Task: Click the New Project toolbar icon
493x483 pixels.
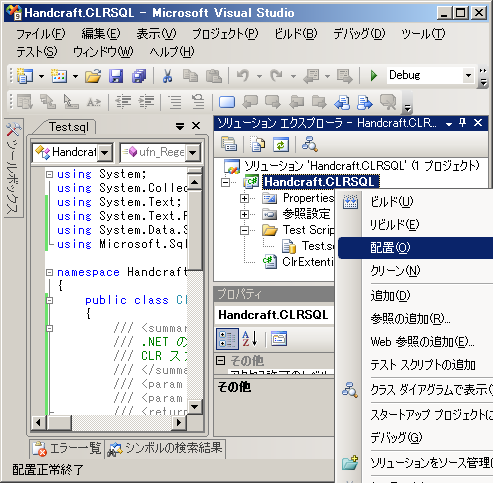Action: (x=25, y=76)
